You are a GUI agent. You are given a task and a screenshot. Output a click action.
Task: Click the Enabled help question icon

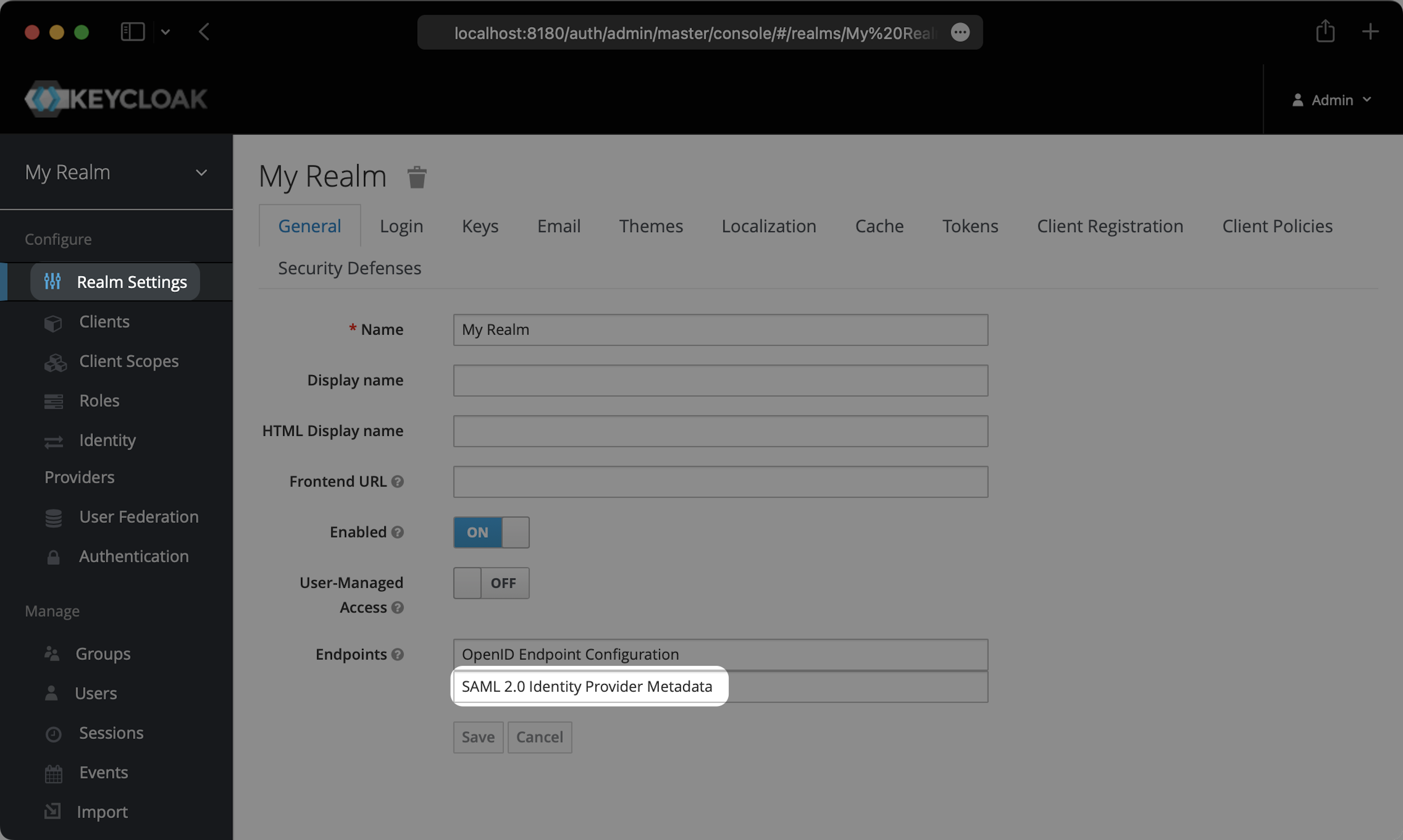[397, 532]
